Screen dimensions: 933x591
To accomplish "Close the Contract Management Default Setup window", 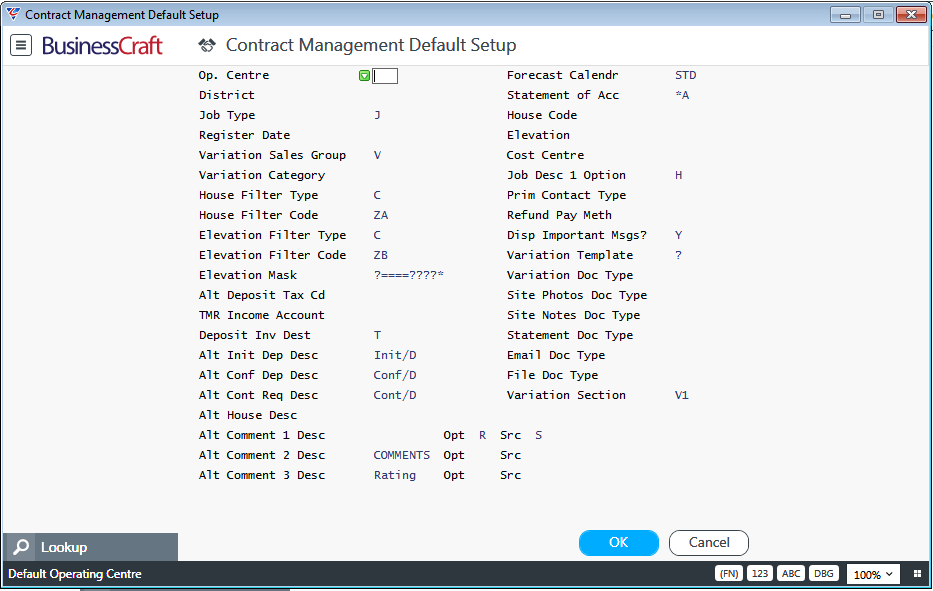I will [x=911, y=15].
